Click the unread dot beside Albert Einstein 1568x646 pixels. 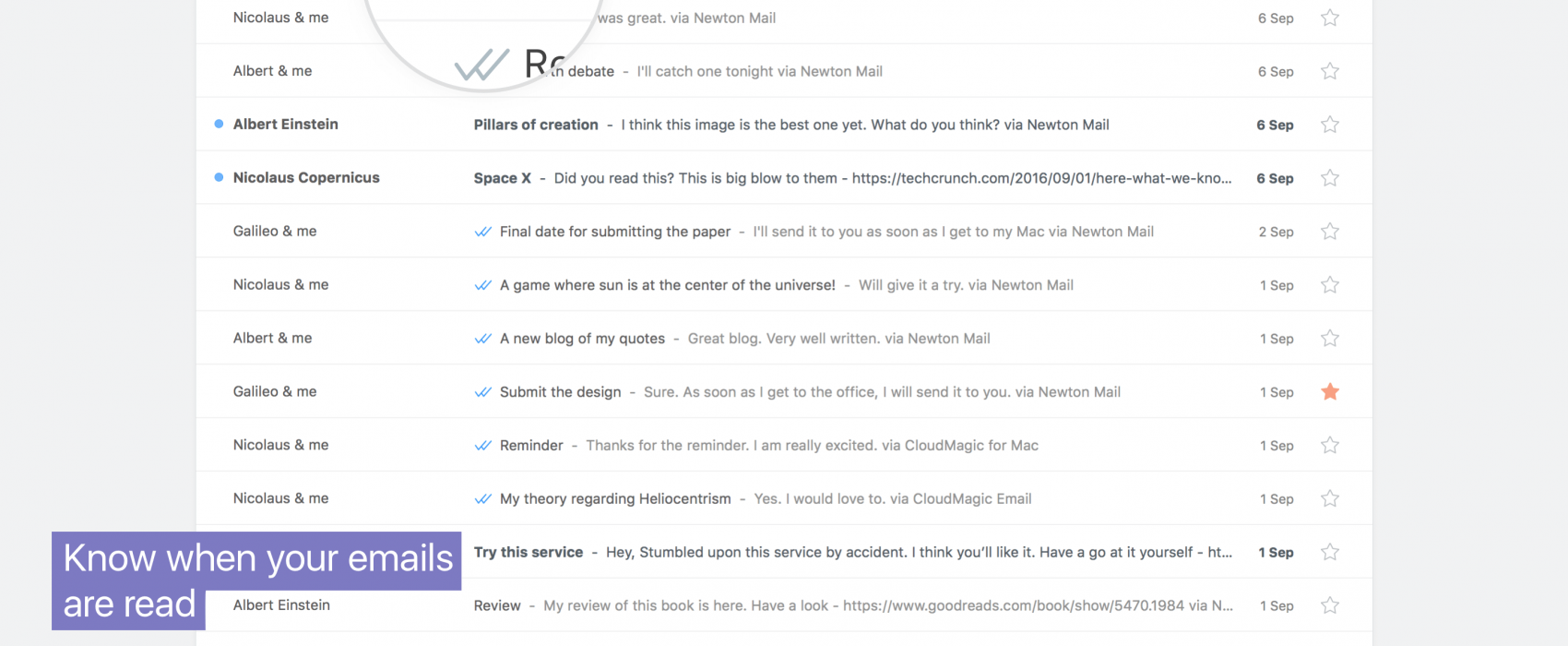click(219, 124)
